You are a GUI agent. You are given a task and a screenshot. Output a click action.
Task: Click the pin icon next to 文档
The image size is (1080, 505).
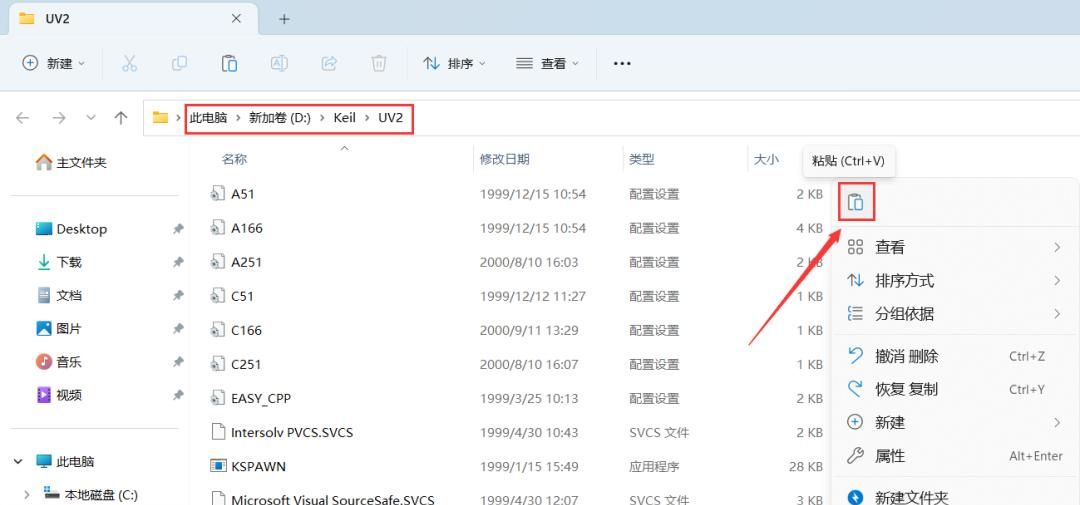[x=178, y=296]
